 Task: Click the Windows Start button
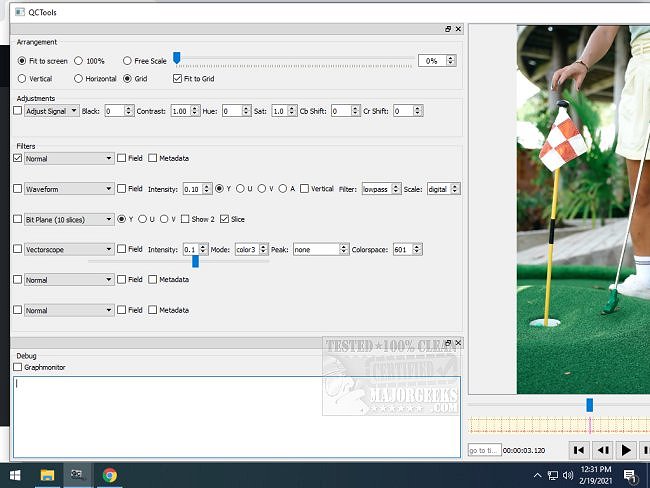pyautogui.click(x=15, y=475)
